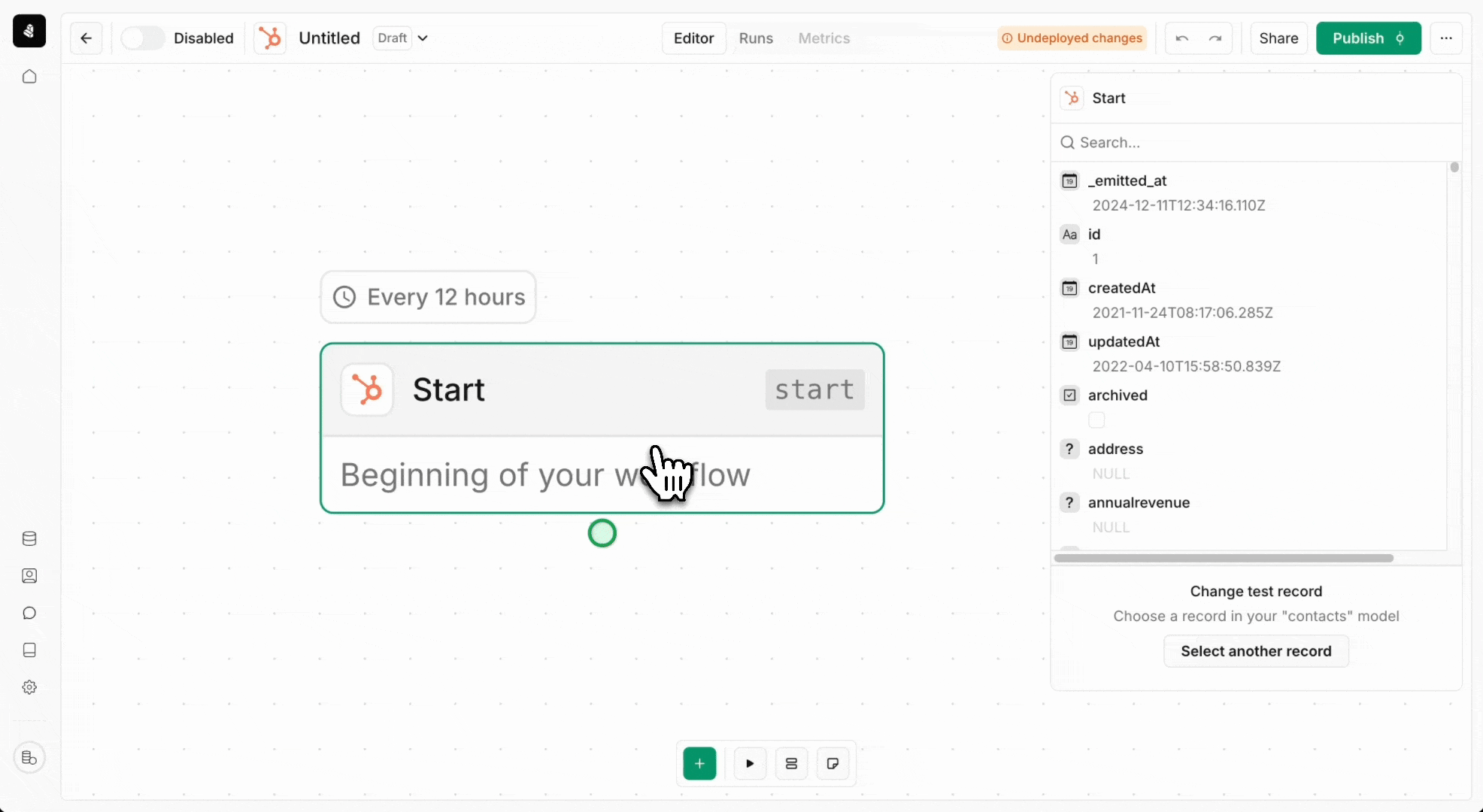Screen dimensions: 1483x812
Task: Click the undo arrow icon
Action: click(1182, 37)
